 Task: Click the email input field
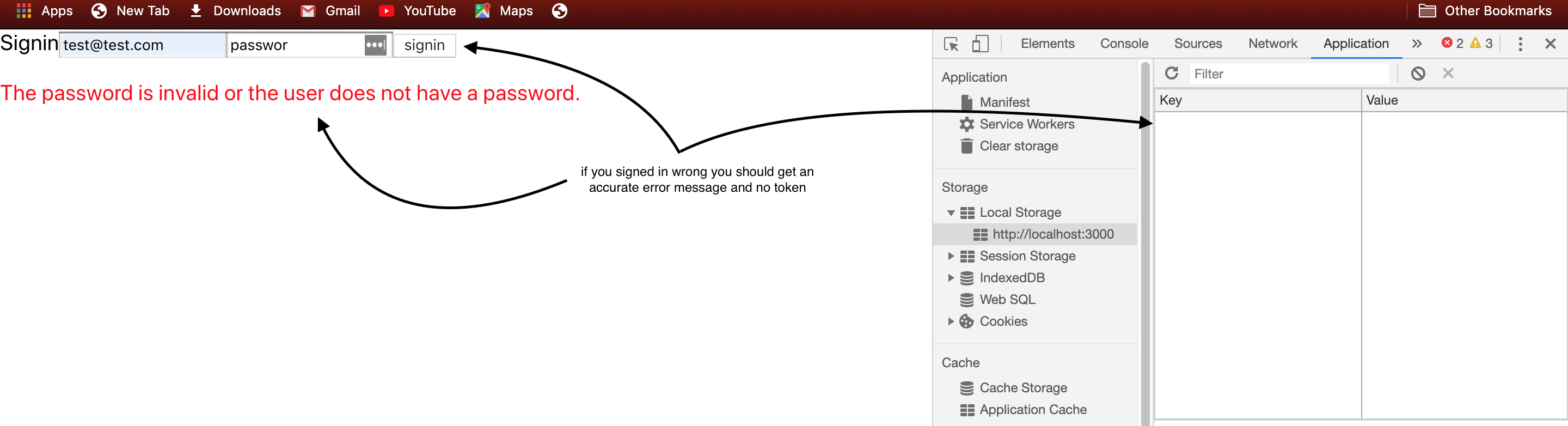click(143, 45)
